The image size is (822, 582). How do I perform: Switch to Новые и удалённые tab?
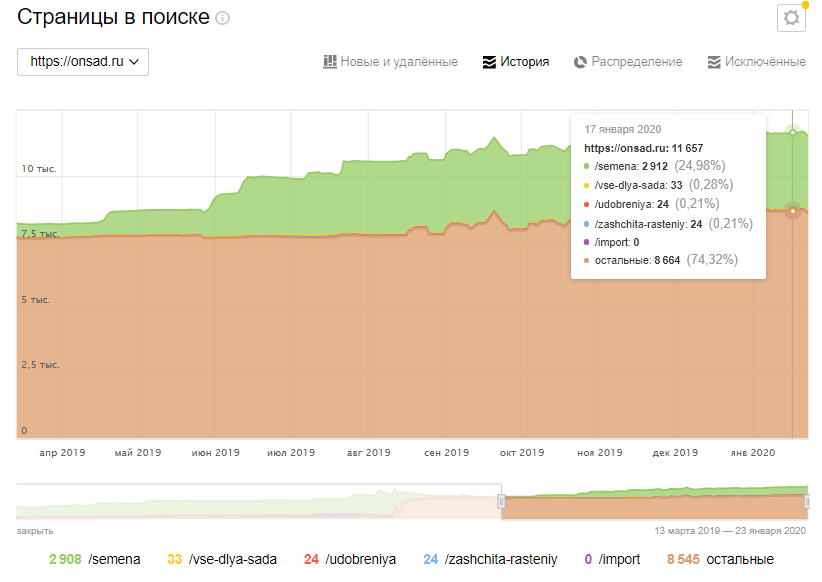click(391, 62)
